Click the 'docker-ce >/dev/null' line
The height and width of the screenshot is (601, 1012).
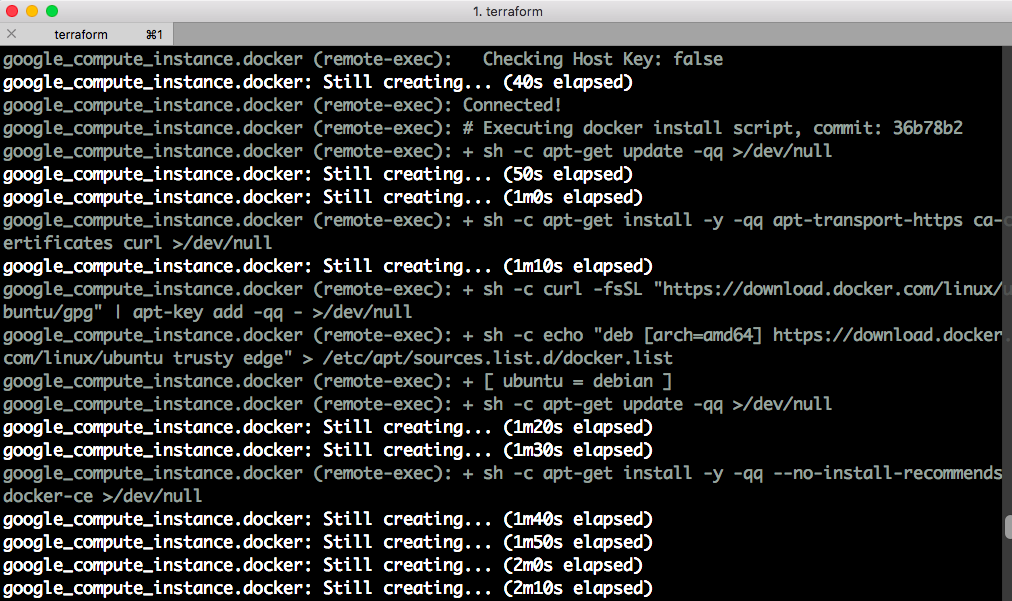tap(103, 496)
